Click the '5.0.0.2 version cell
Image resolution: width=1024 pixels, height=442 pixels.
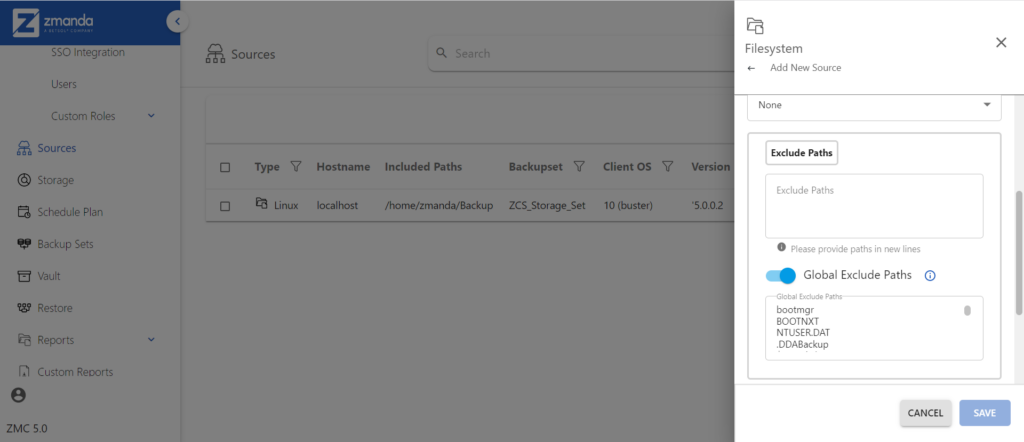[x=708, y=206]
